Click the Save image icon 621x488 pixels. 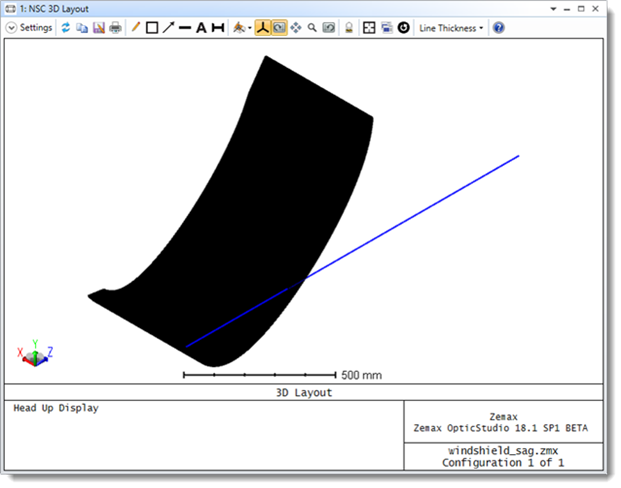click(x=98, y=28)
